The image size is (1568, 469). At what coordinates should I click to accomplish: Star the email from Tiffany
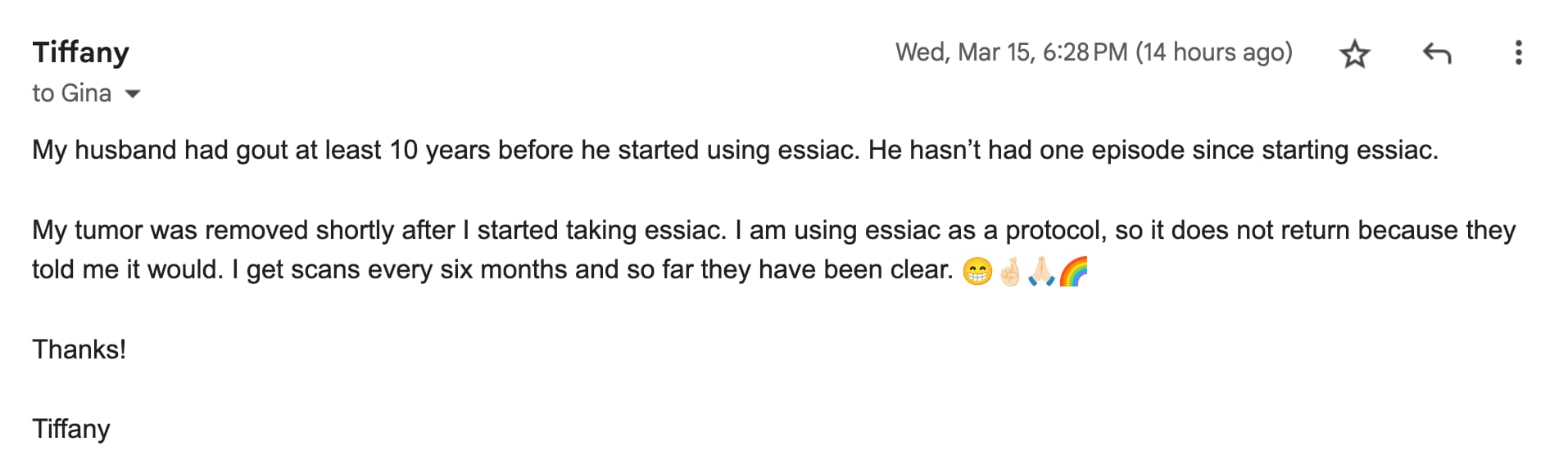[1354, 54]
